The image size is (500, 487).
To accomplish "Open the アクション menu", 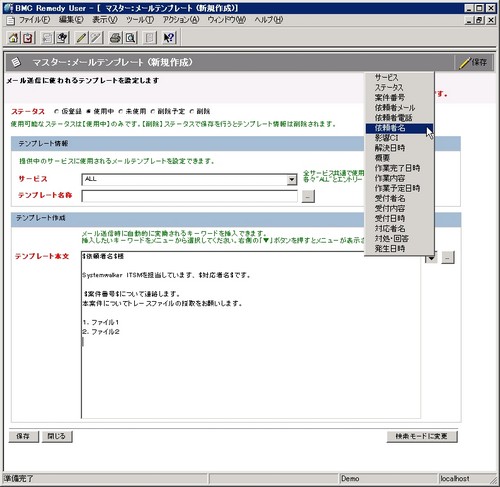I will tap(181, 20).
